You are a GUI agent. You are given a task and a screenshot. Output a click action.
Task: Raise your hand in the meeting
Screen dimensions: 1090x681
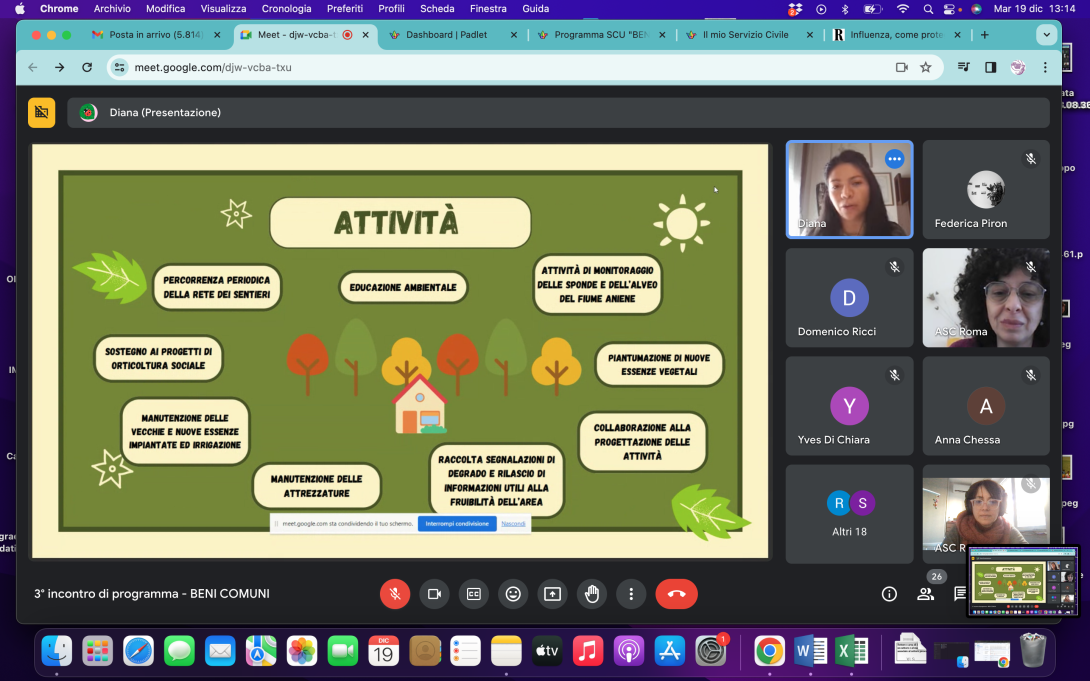(592, 594)
